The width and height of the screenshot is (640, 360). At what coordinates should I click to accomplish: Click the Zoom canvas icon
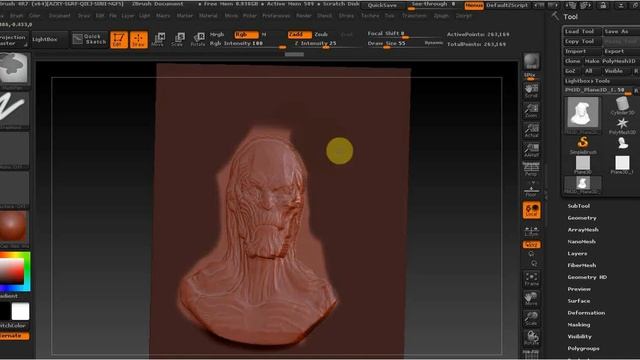click(x=531, y=111)
